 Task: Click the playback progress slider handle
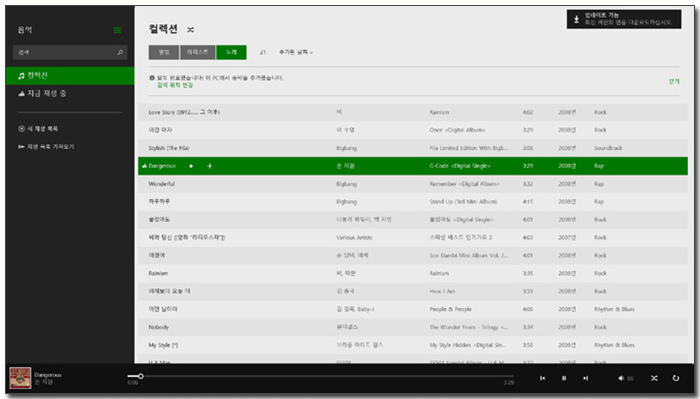[140, 376]
